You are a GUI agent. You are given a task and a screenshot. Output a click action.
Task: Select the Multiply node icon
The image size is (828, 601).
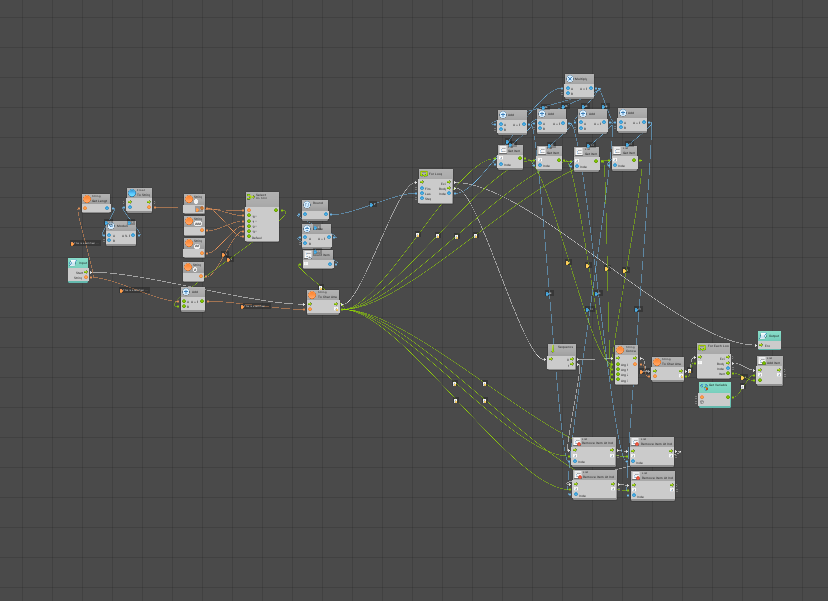coord(570,79)
